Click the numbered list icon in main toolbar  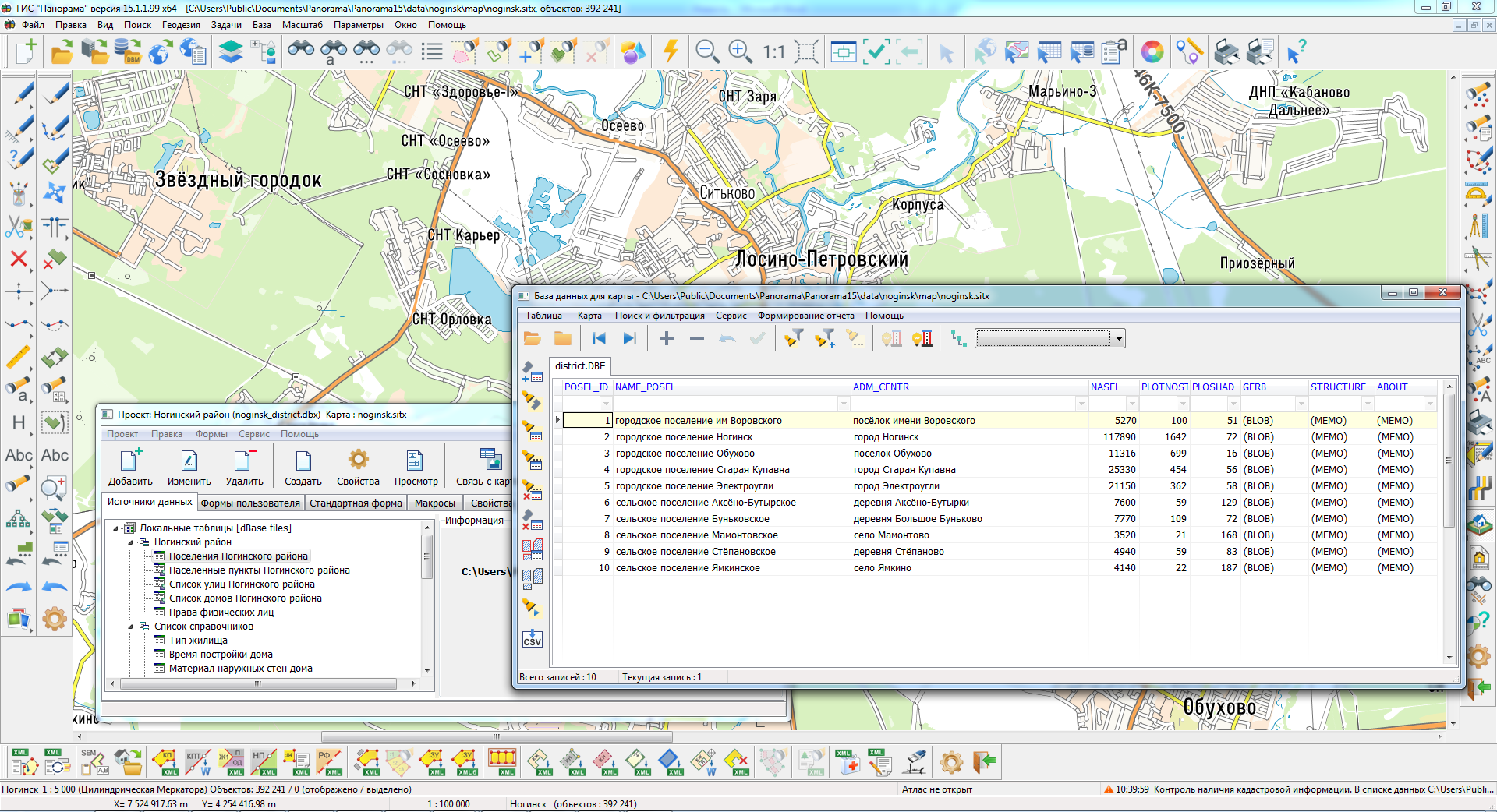click(431, 52)
